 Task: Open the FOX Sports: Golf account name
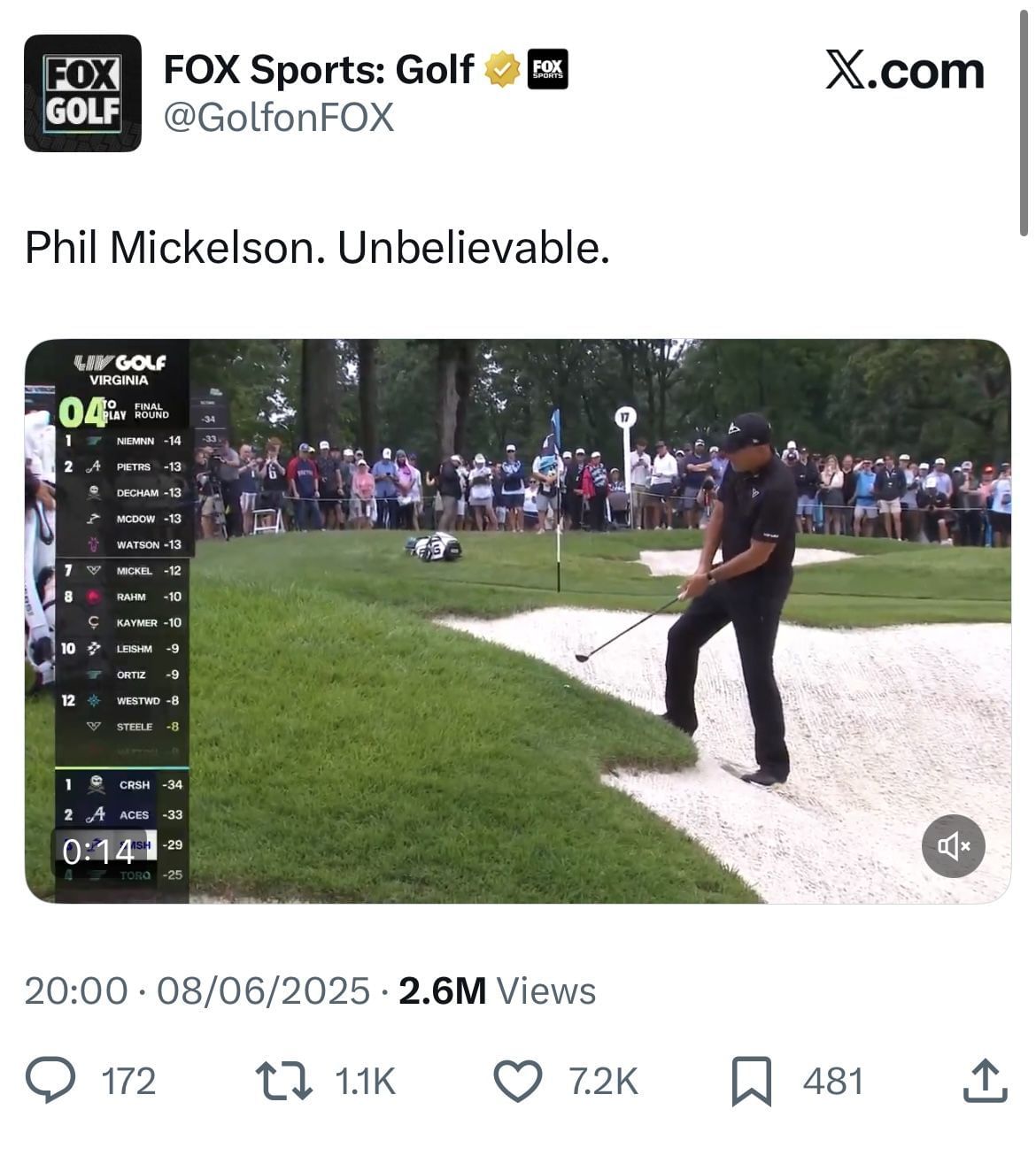pyautogui.click(x=319, y=69)
